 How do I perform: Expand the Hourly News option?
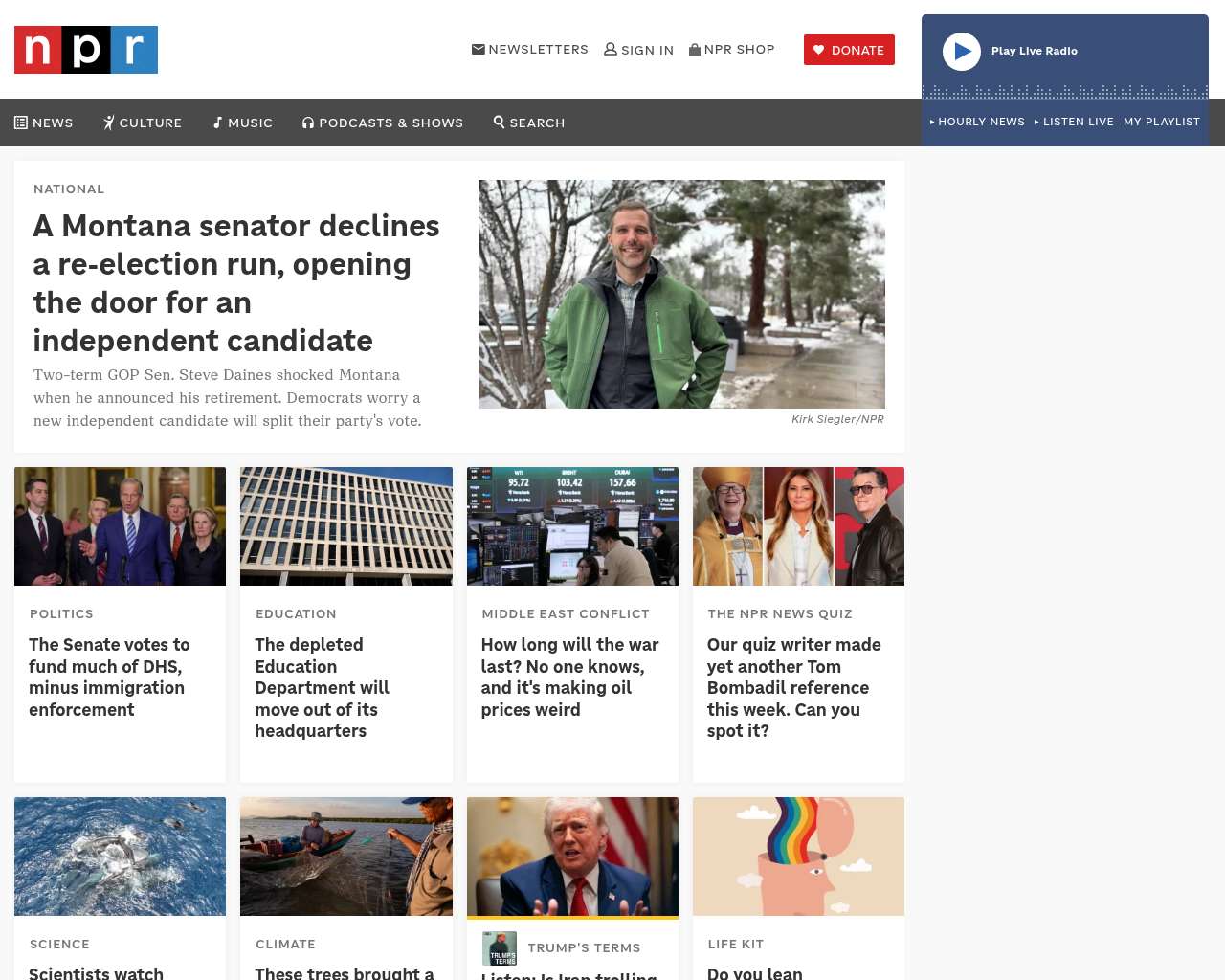(977, 122)
